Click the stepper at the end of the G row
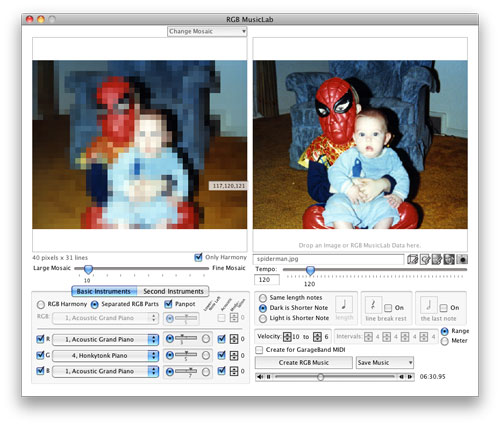500x426 pixels. click(x=234, y=355)
